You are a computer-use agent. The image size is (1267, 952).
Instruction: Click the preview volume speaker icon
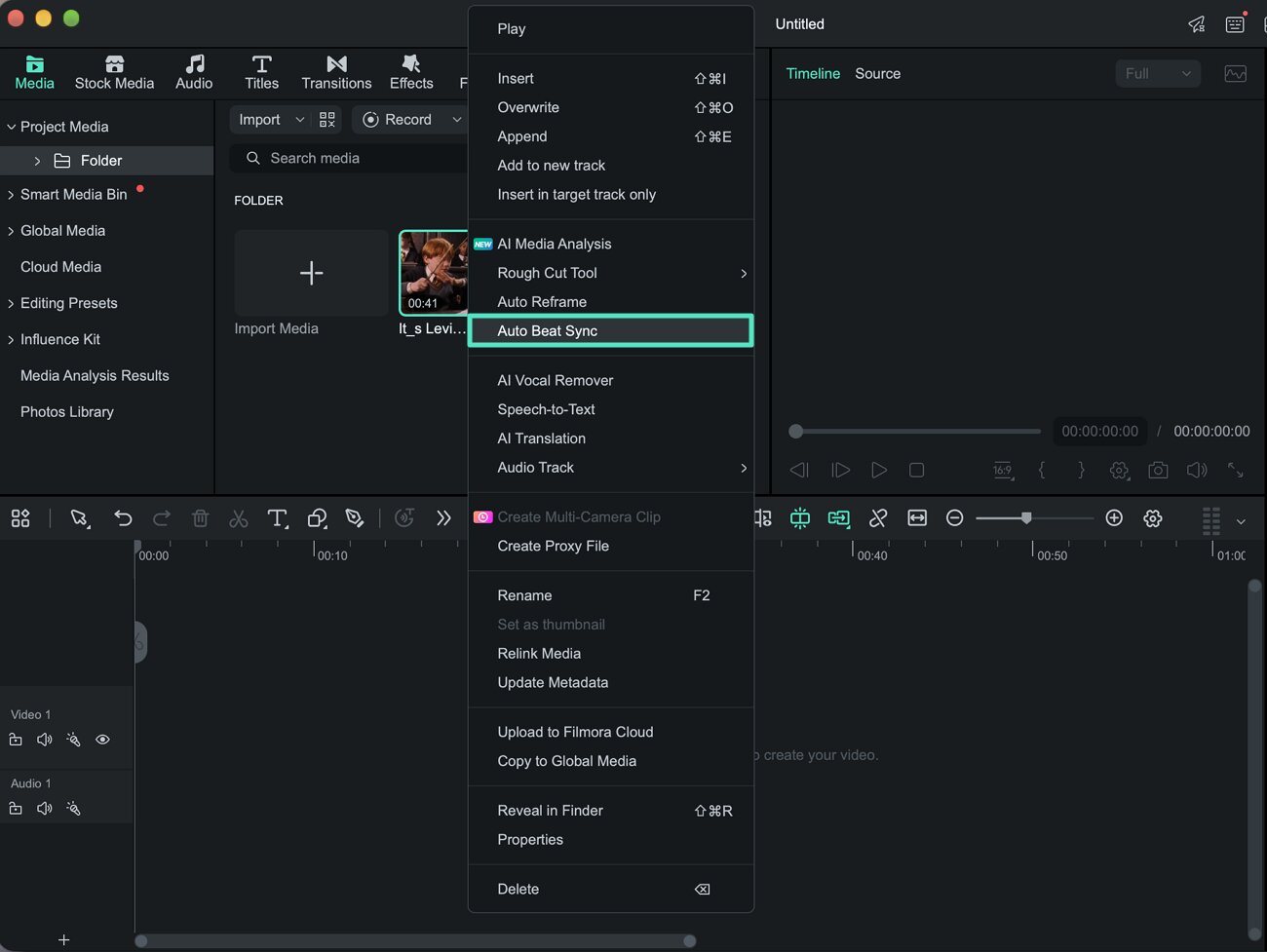tap(1197, 471)
